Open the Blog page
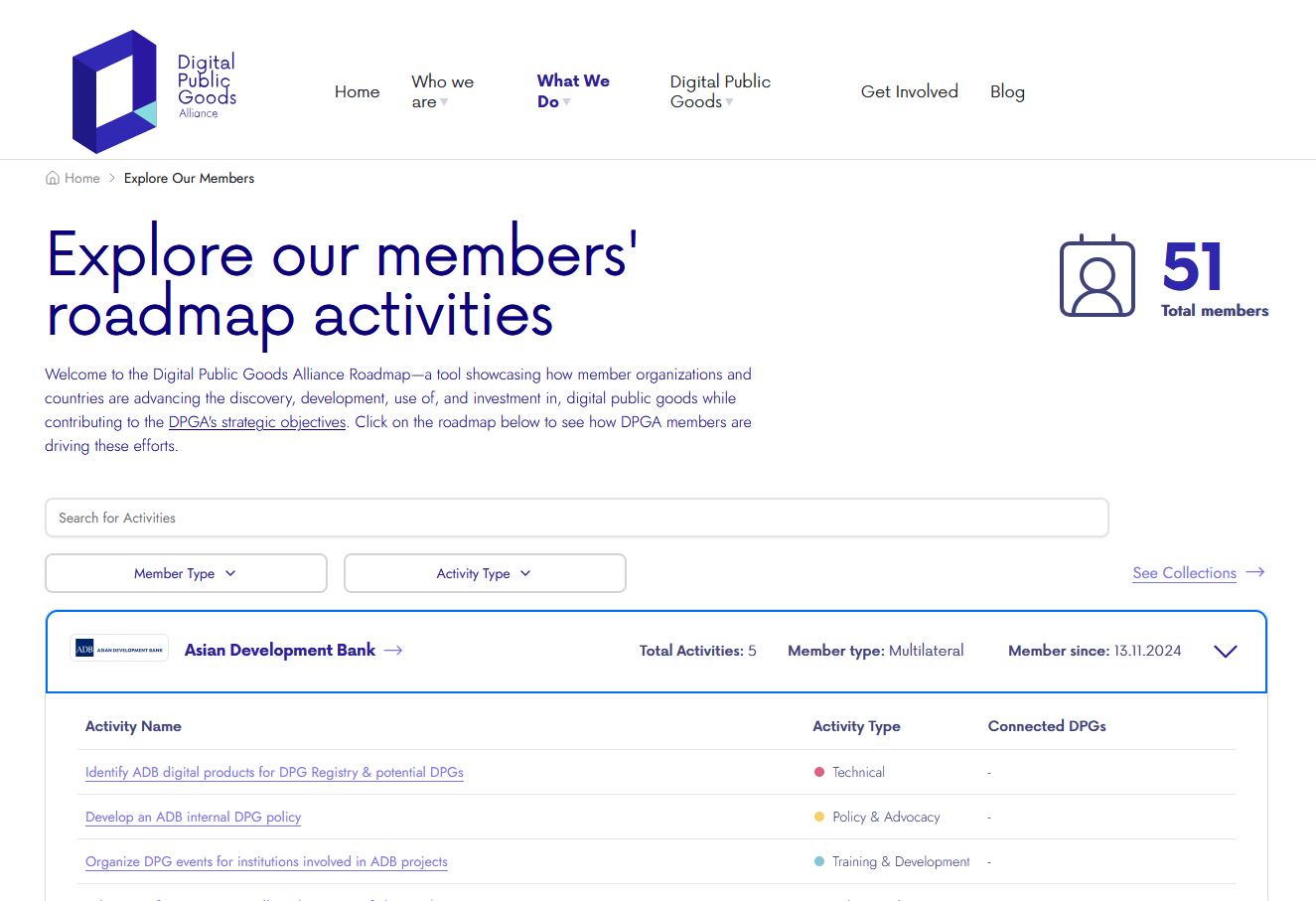 [x=1007, y=91]
